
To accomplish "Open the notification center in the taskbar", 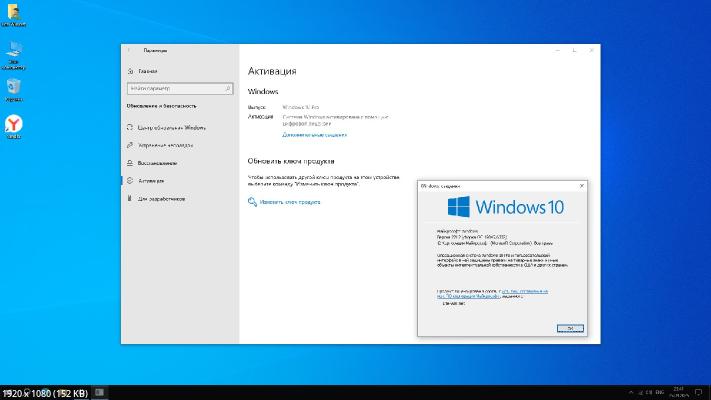I will (699, 390).
